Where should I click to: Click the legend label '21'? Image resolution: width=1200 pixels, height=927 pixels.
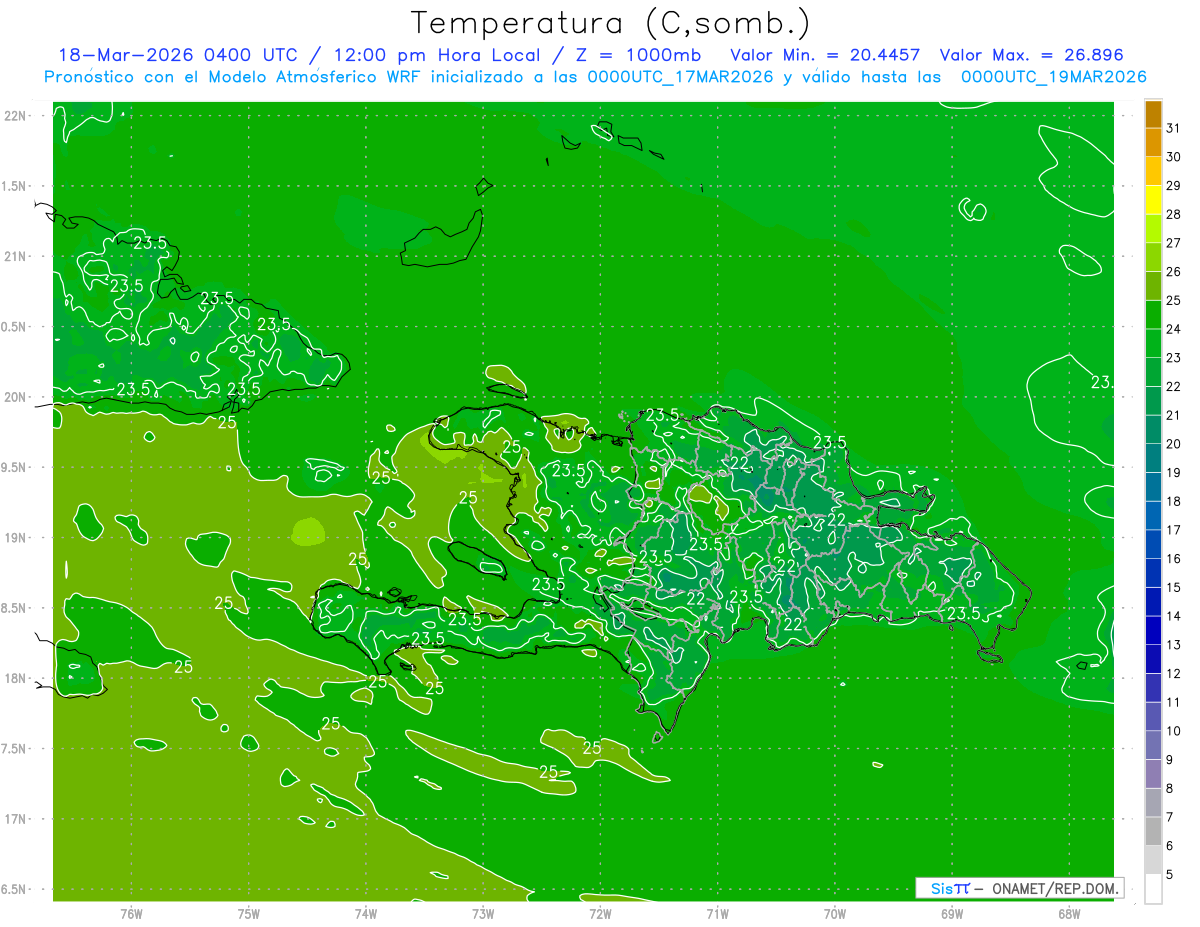tap(1174, 415)
